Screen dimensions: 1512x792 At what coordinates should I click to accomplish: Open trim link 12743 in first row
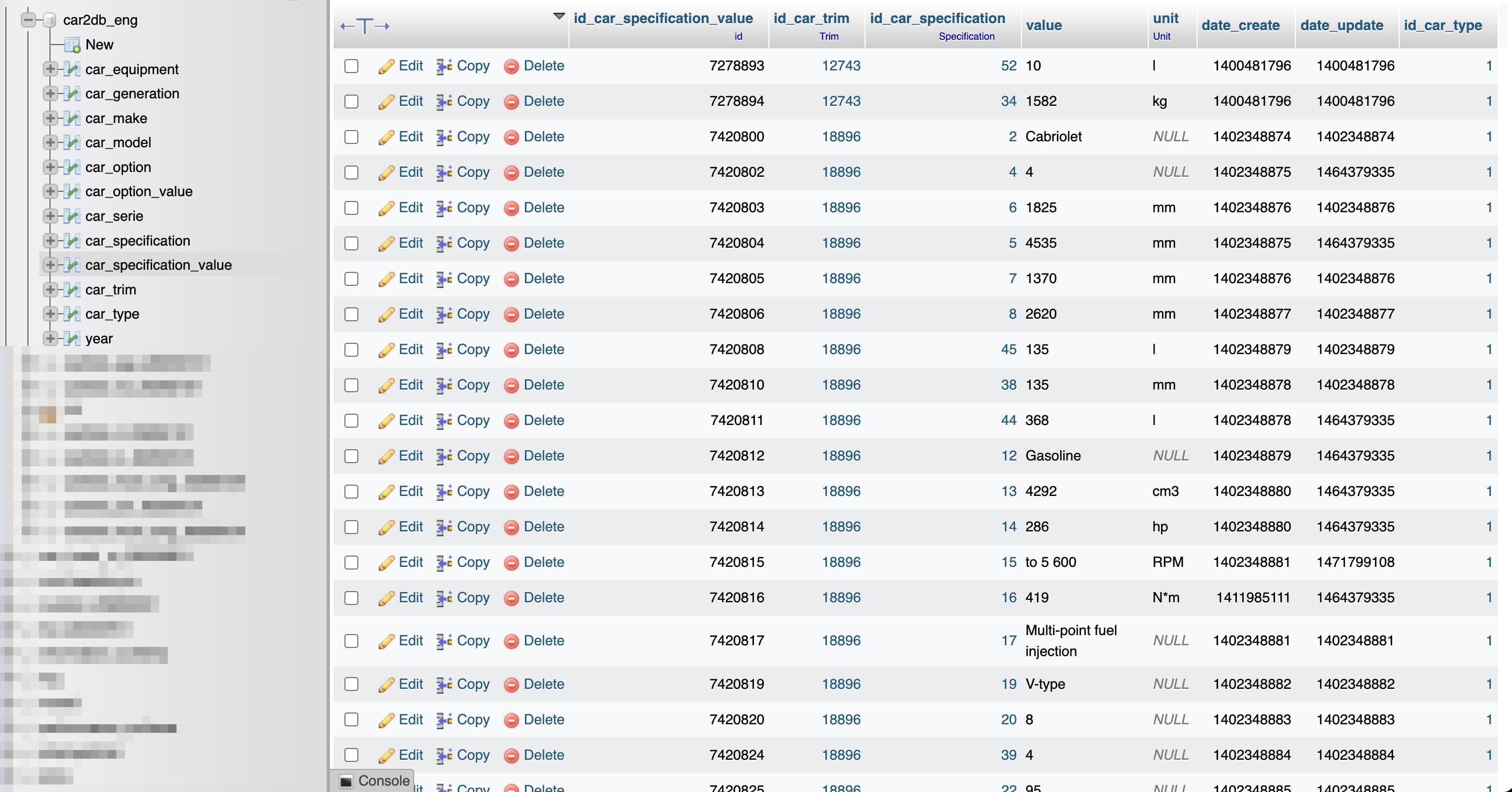[x=840, y=66]
